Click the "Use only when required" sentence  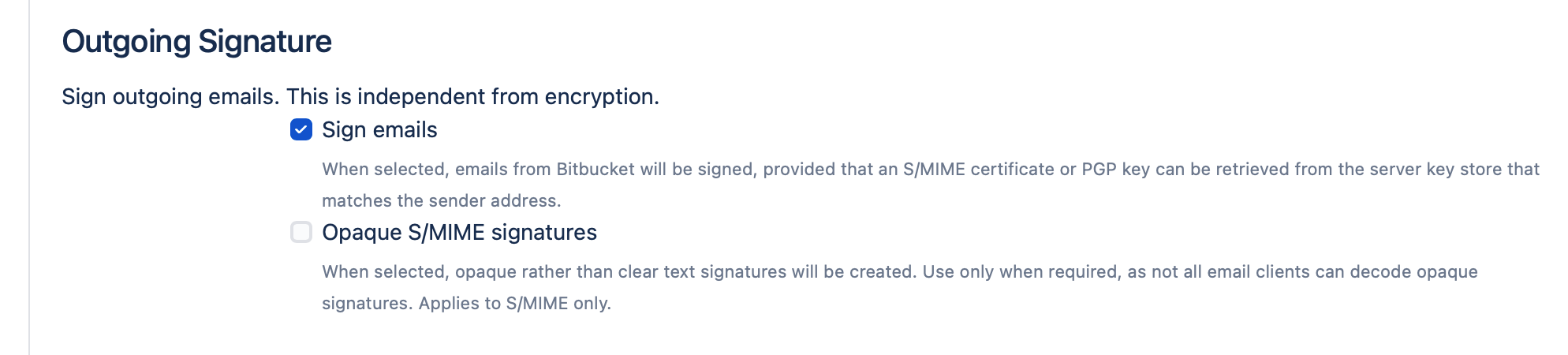tap(1022, 272)
